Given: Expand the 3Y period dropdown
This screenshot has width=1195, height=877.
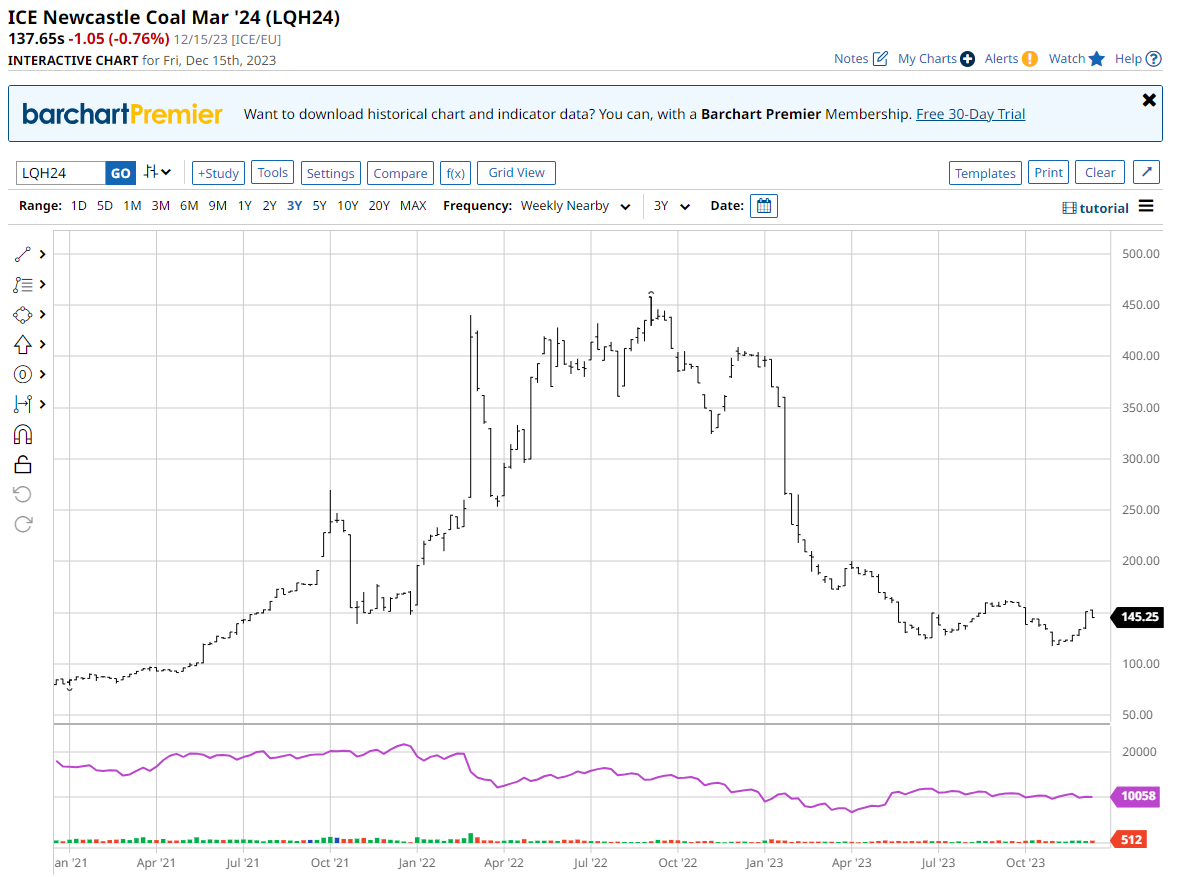Looking at the screenshot, I should [x=672, y=206].
